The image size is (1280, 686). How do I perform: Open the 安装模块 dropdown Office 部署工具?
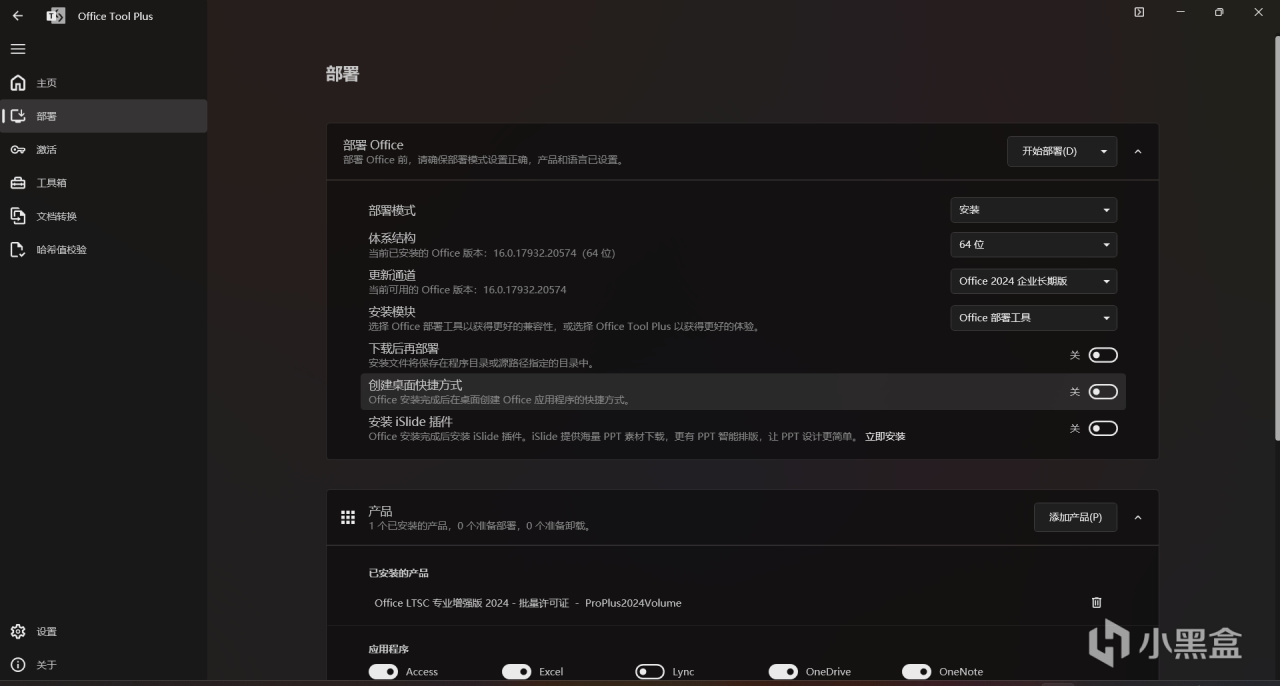1033,318
